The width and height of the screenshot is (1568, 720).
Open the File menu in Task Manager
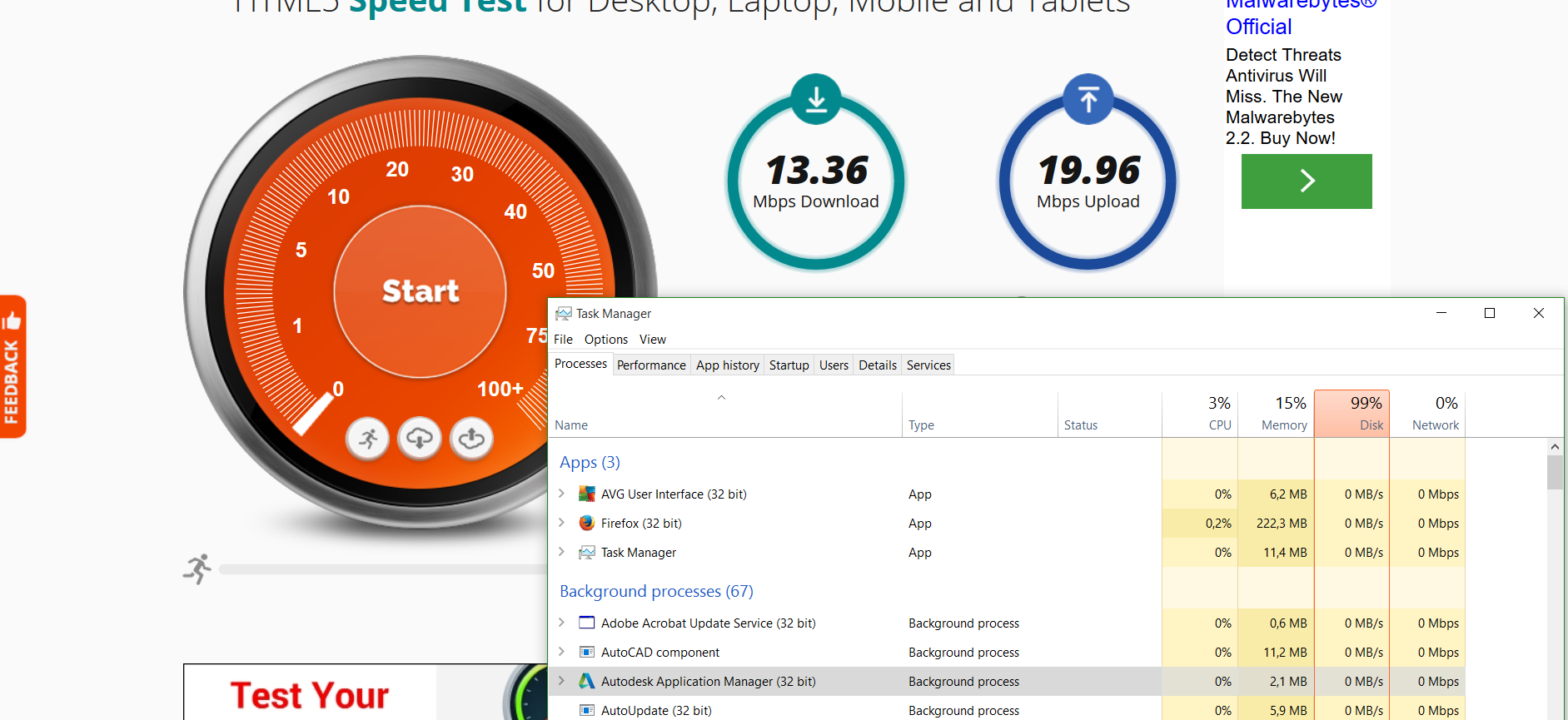(563, 339)
